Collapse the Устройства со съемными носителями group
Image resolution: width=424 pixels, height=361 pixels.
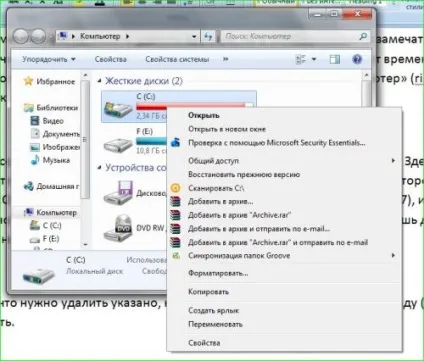click(x=99, y=167)
